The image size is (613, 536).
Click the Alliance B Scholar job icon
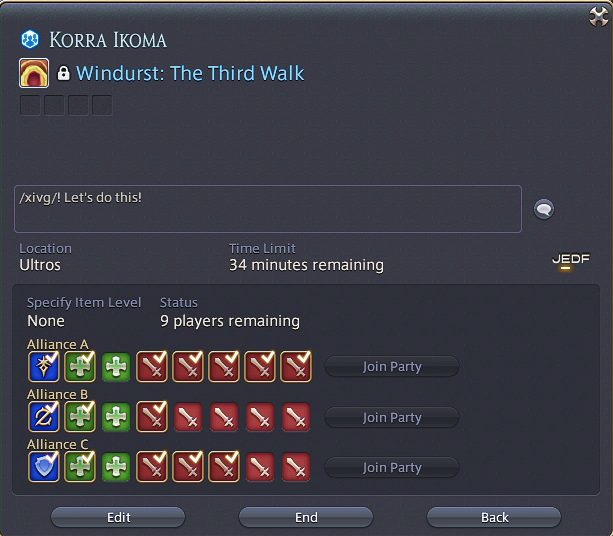click(x=44, y=417)
